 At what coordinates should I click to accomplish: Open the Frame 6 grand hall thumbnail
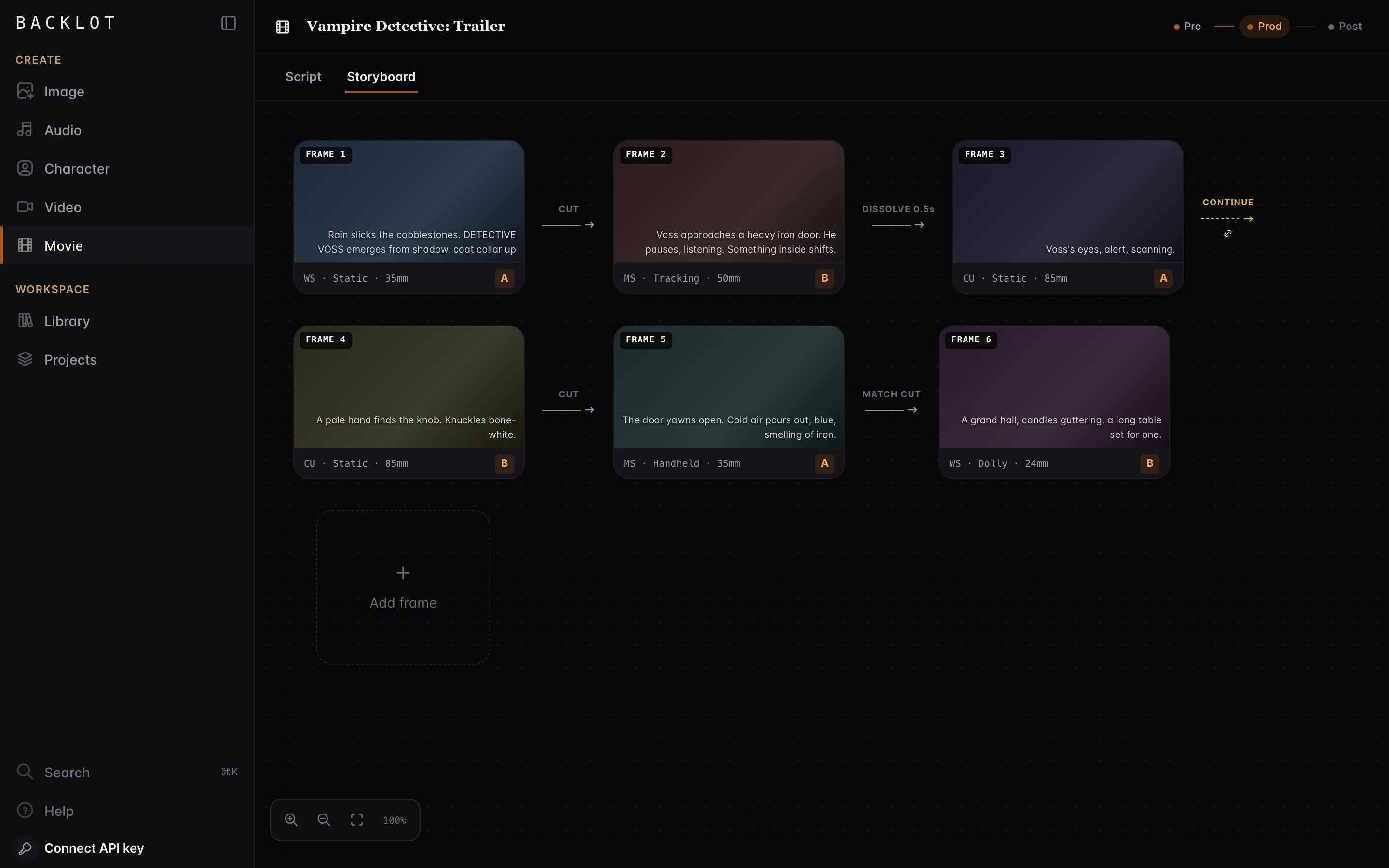click(1054, 388)
